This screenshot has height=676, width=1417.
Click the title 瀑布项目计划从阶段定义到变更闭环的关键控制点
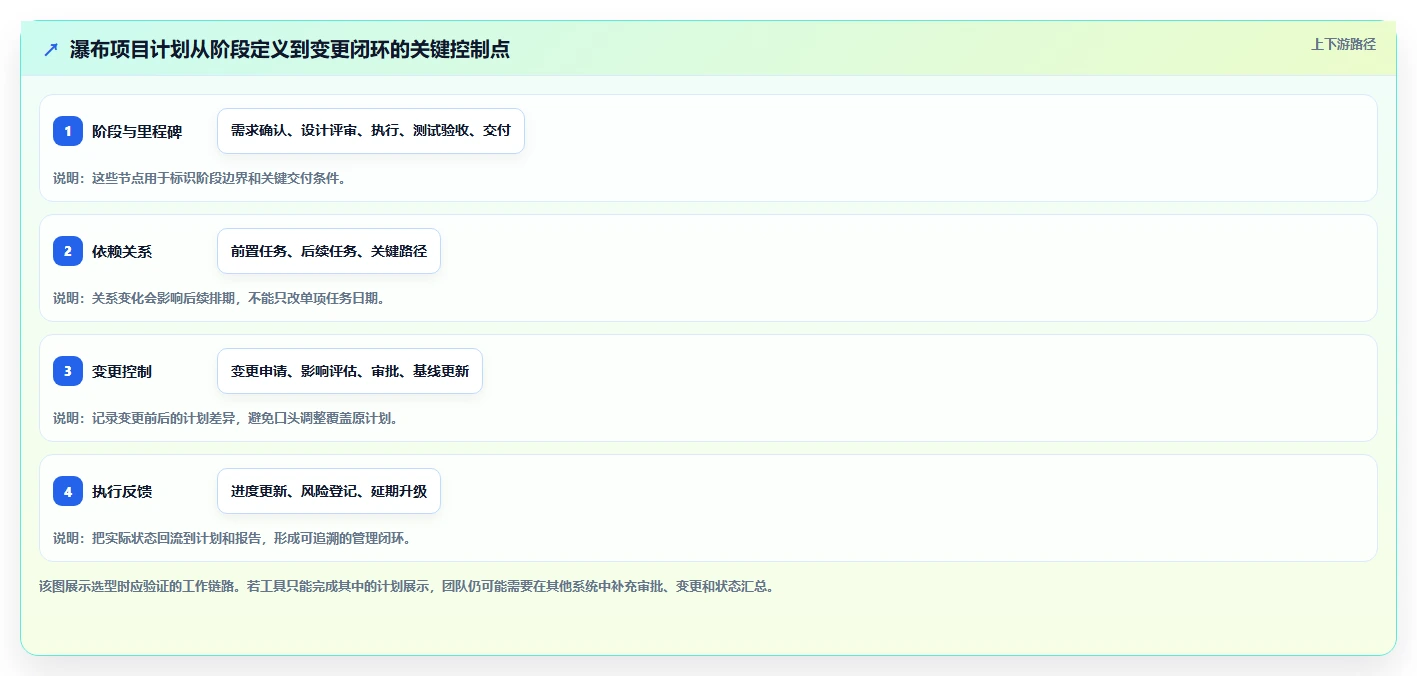coord(290,50)
